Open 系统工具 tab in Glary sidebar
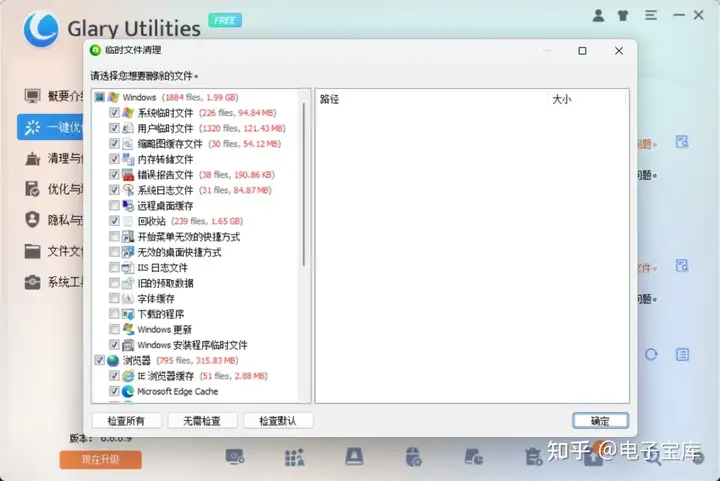The height and width of the screenshot is (481, 720). [53, 282]
